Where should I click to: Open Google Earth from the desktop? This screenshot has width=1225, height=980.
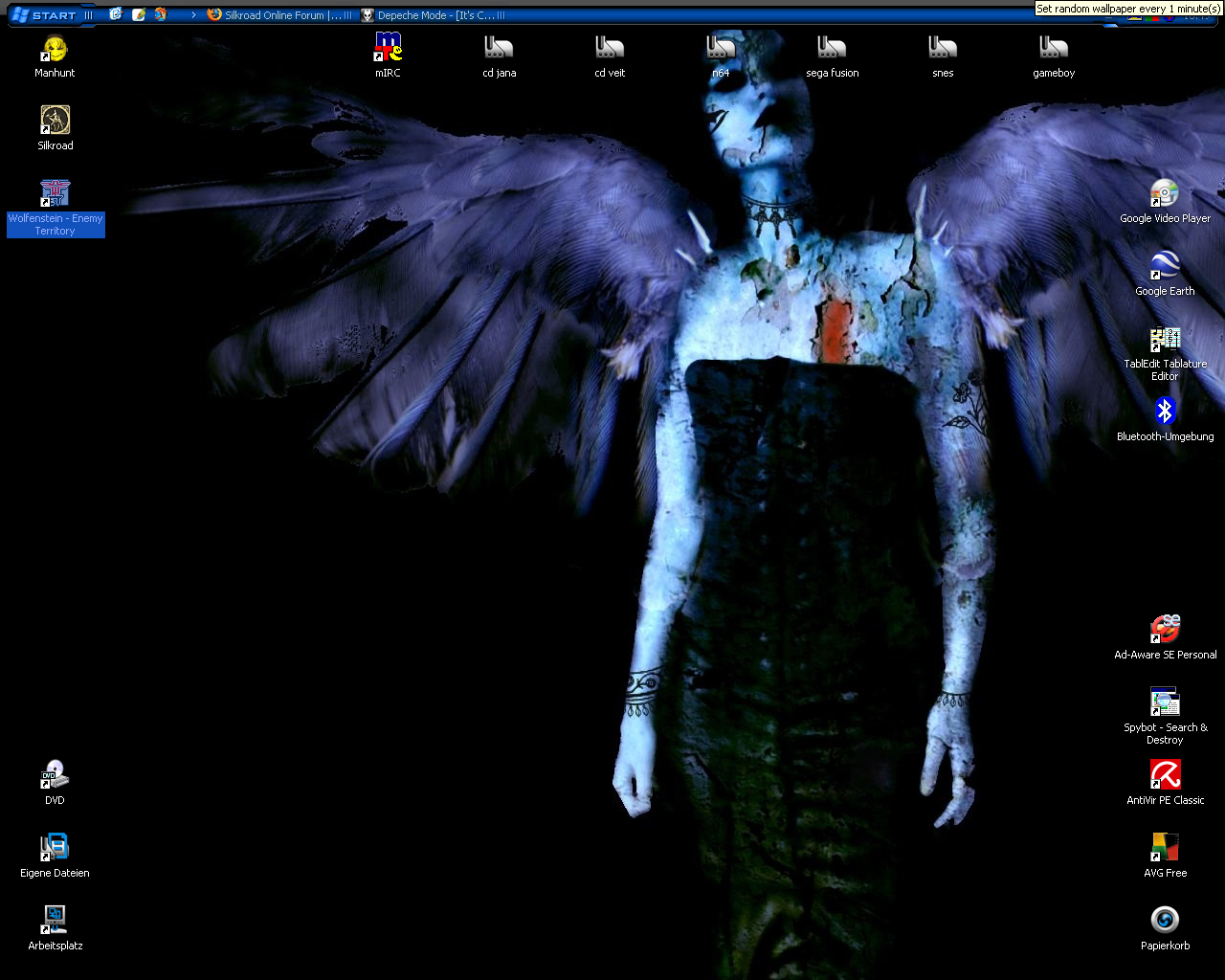[1165, 267]
